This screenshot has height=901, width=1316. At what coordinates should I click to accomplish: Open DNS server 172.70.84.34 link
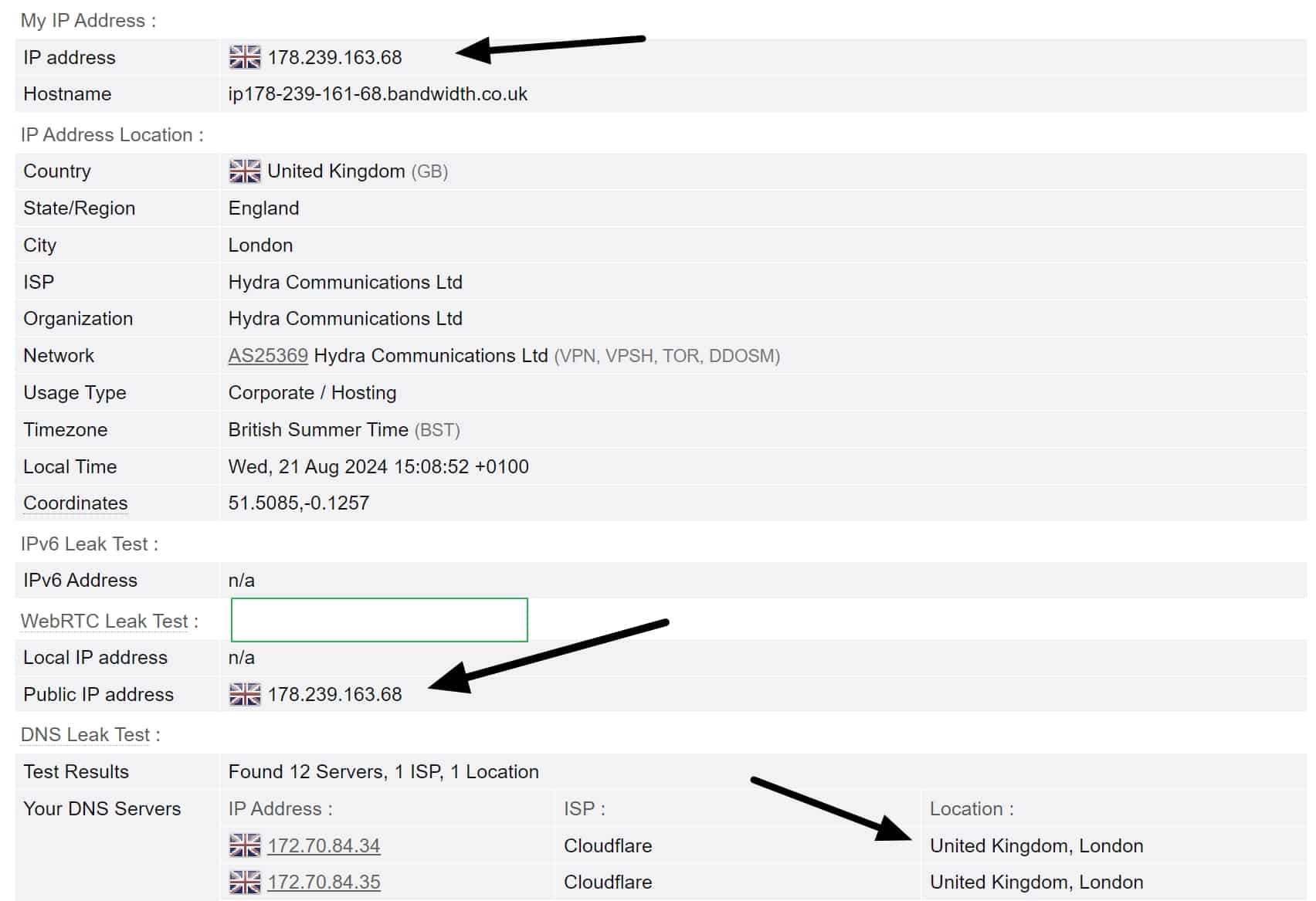(x=324, y=845)
